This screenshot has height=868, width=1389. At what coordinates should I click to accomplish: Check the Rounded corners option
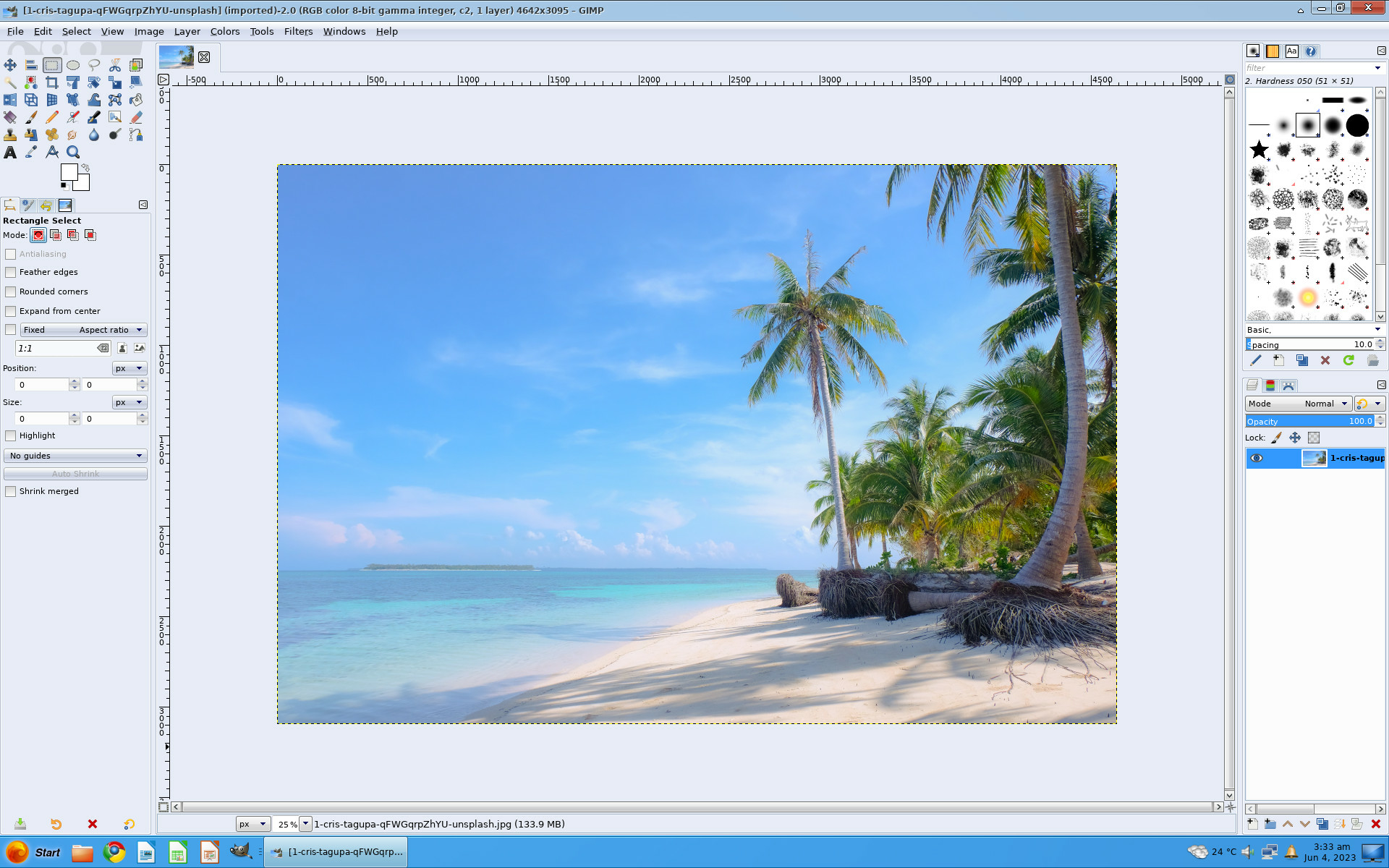click(11, 292)
